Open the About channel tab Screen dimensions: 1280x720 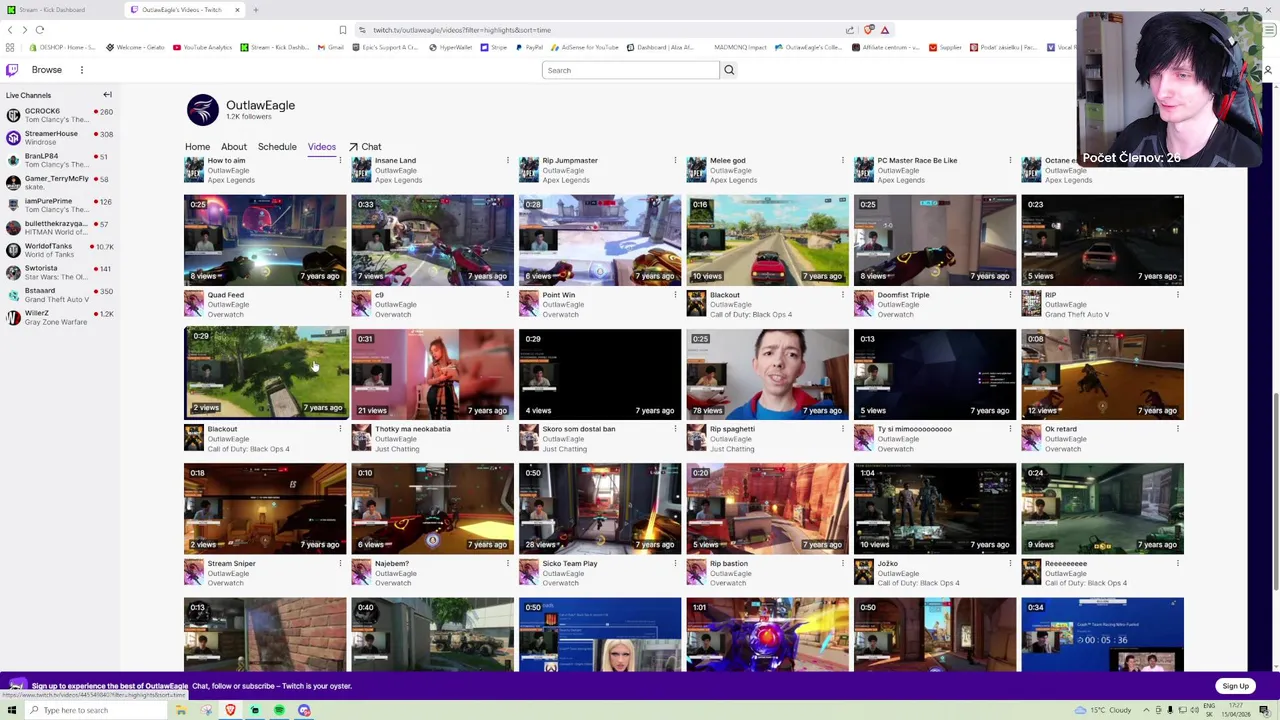point(234,147)
